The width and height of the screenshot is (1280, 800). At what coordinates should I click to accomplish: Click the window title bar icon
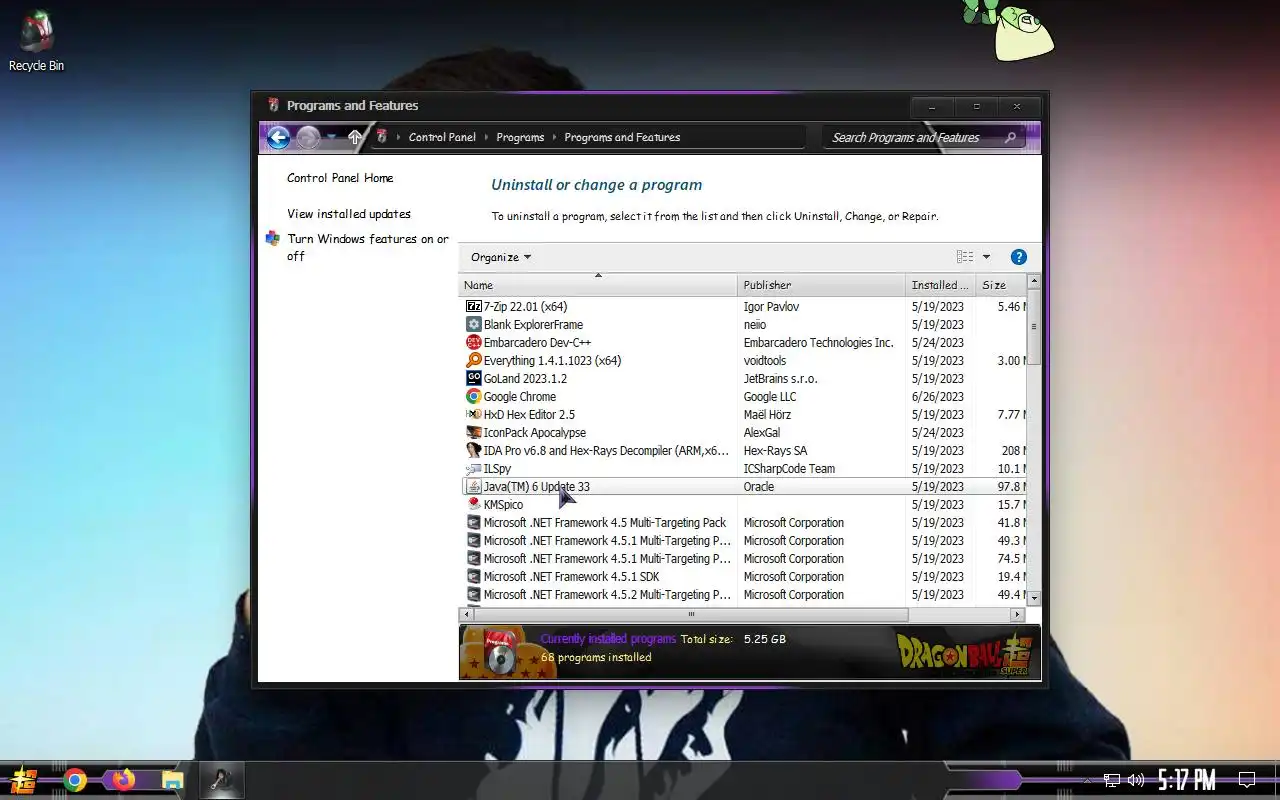click(x=273, y=105)
